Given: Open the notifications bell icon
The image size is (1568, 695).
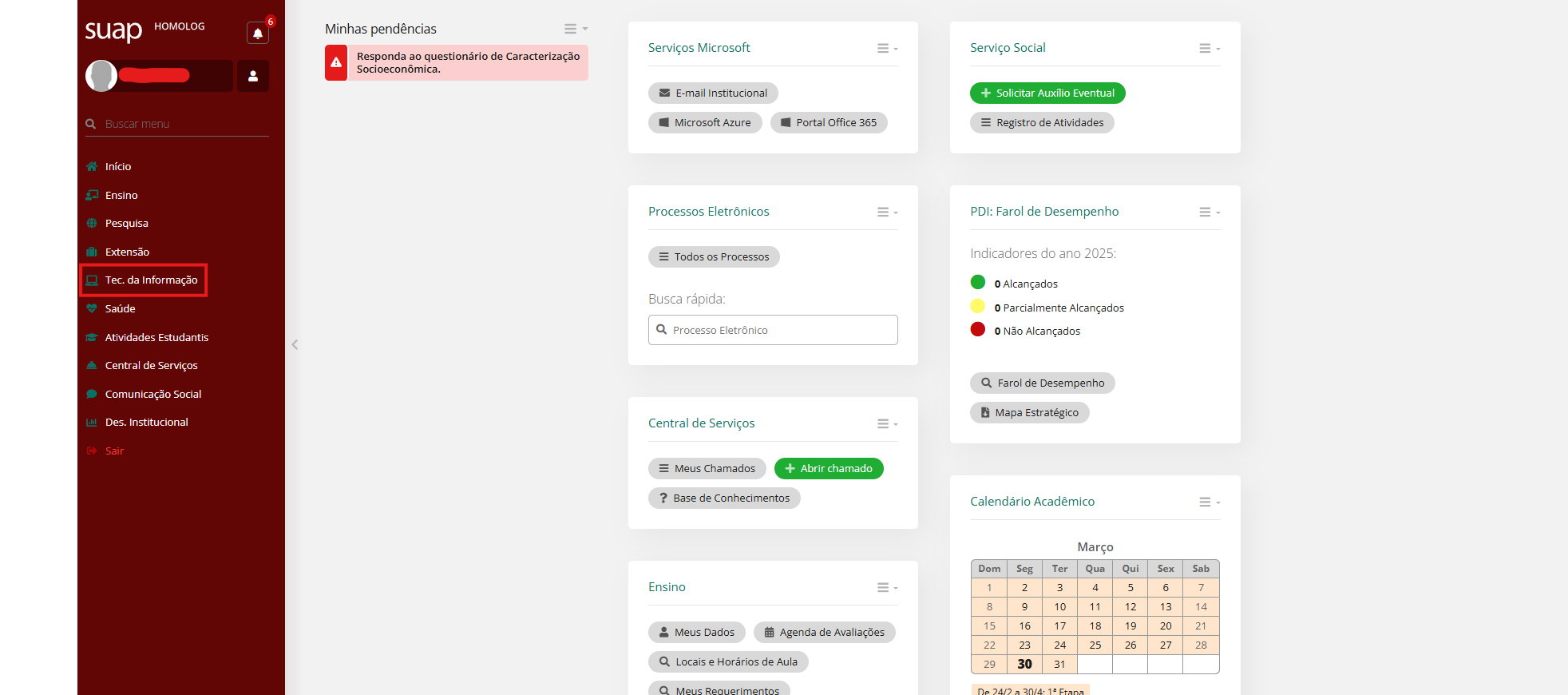Looking at the screenshot, I should coord(257,34).
